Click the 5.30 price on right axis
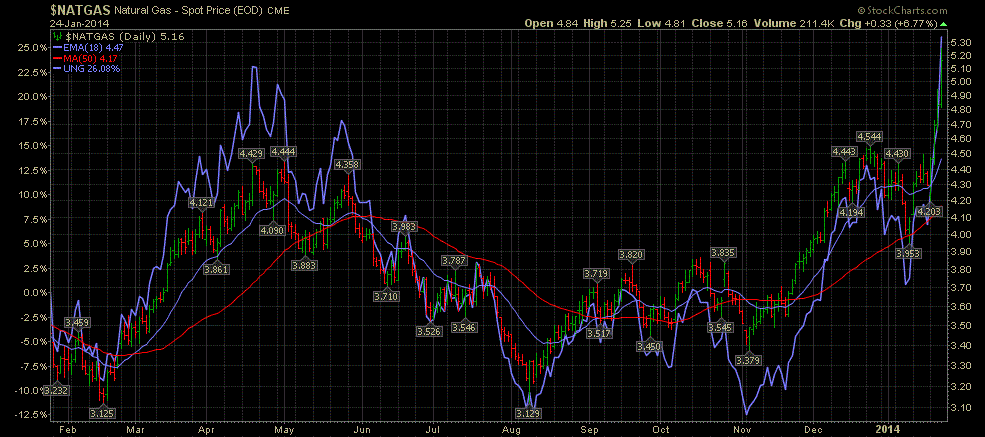The height and width of the screenshot is (437, 985). 961,42
